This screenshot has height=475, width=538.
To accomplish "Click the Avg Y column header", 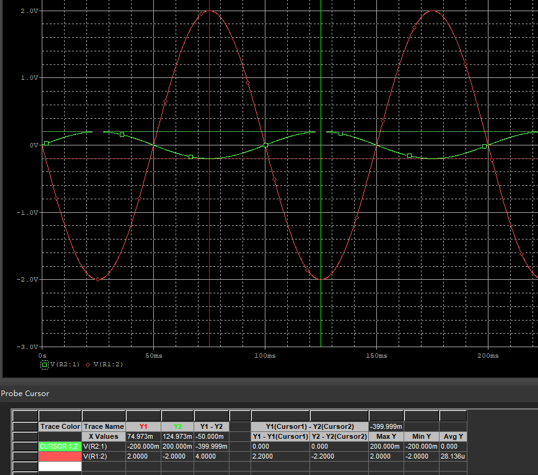I will (453, 437).
